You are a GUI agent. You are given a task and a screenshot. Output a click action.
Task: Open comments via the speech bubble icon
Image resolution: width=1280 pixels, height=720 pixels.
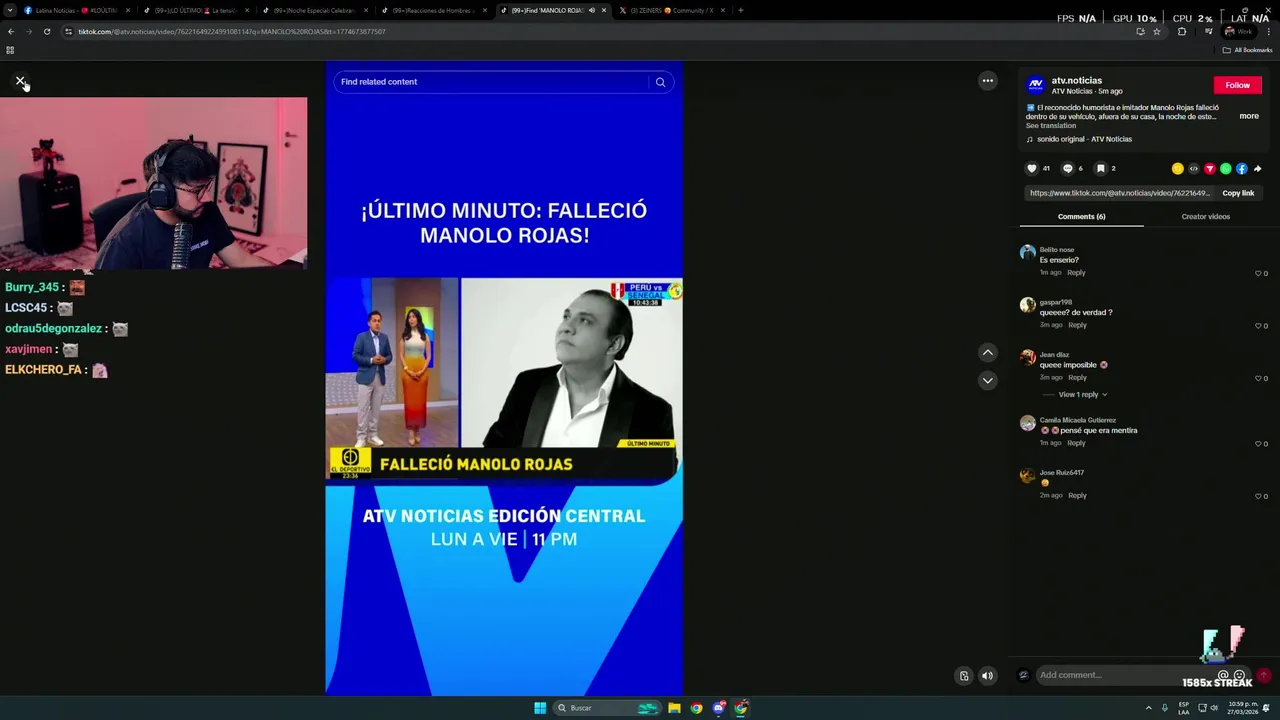pos(1067,169)
